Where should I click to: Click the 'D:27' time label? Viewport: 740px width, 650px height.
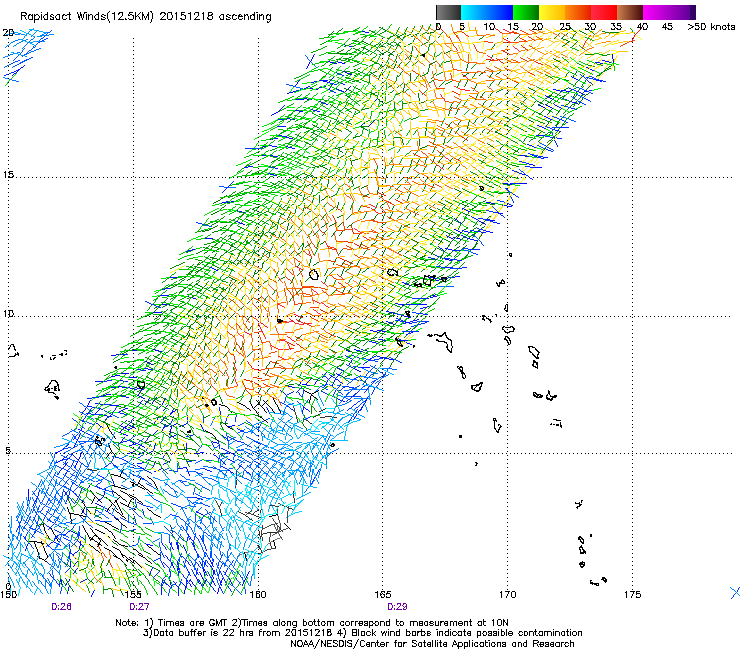(x=139, y=607)
